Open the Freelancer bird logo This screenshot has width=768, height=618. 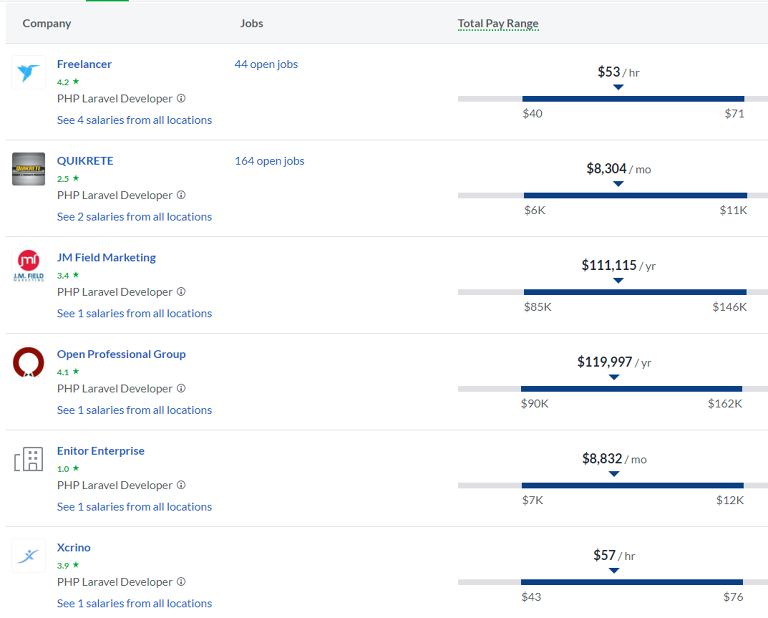pos(28,72)
